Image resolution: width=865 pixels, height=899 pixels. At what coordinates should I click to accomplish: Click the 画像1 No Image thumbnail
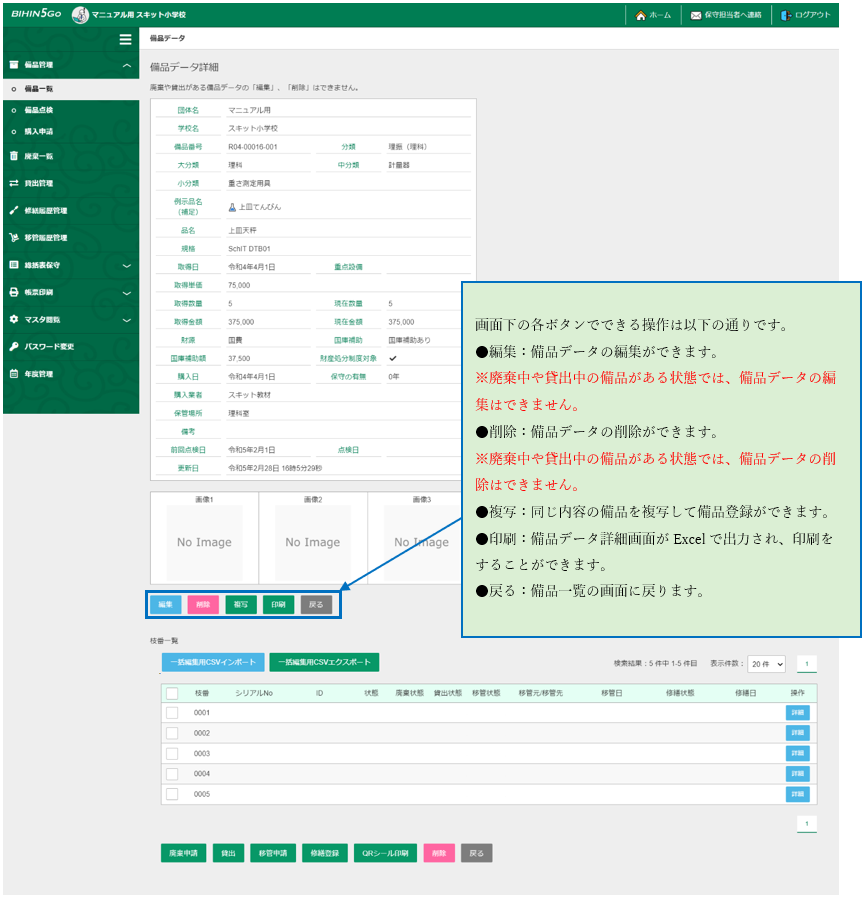204,541
